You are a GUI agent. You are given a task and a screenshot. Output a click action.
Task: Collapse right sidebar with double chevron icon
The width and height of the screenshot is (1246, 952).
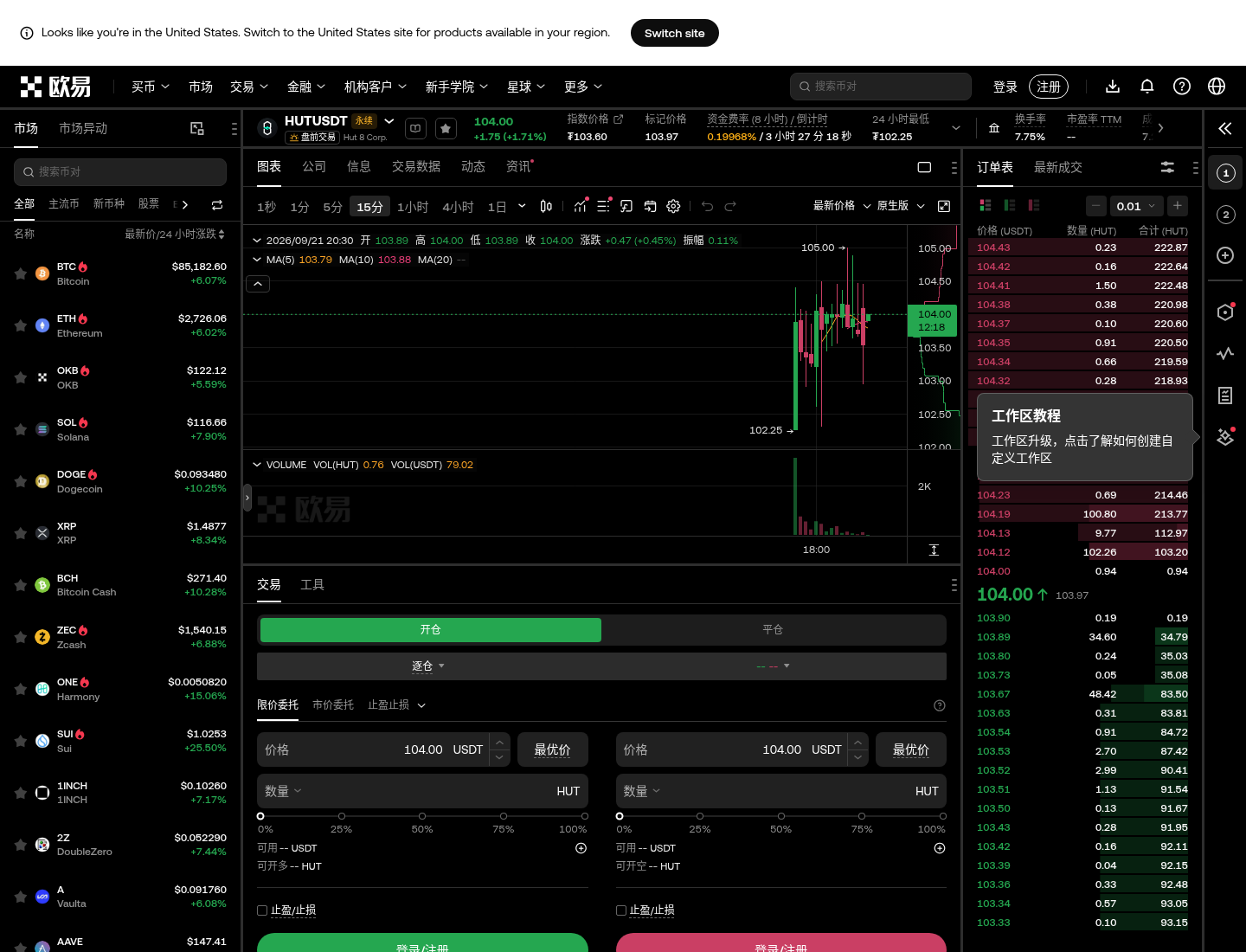[1225, 129]
